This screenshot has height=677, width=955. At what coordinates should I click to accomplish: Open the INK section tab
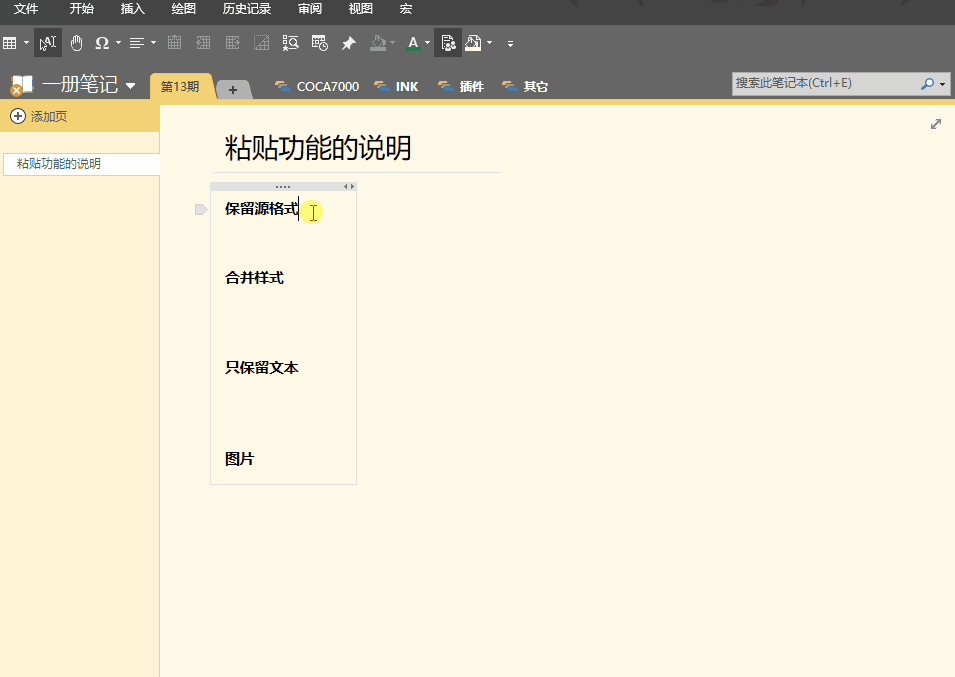tap(396, 87)
